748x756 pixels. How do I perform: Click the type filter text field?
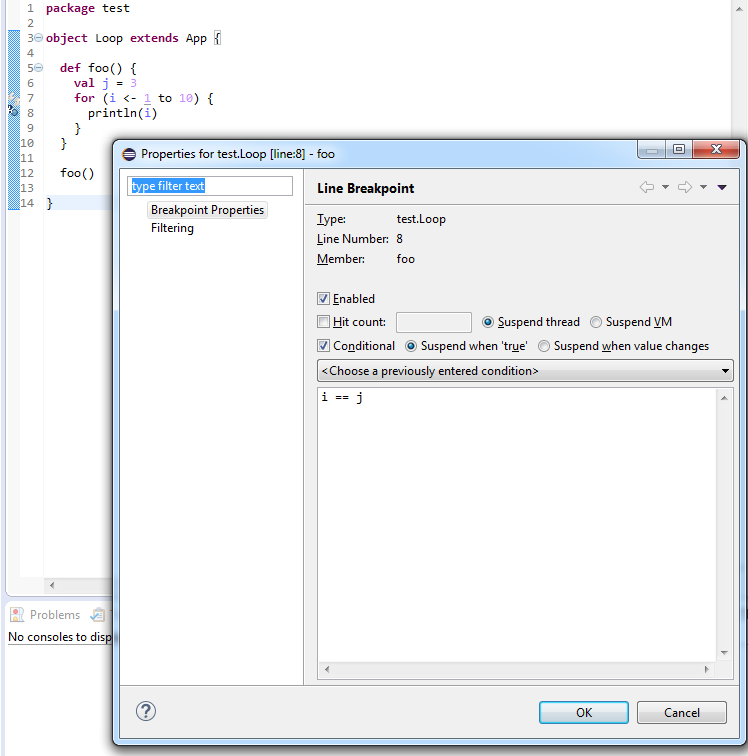210,186
